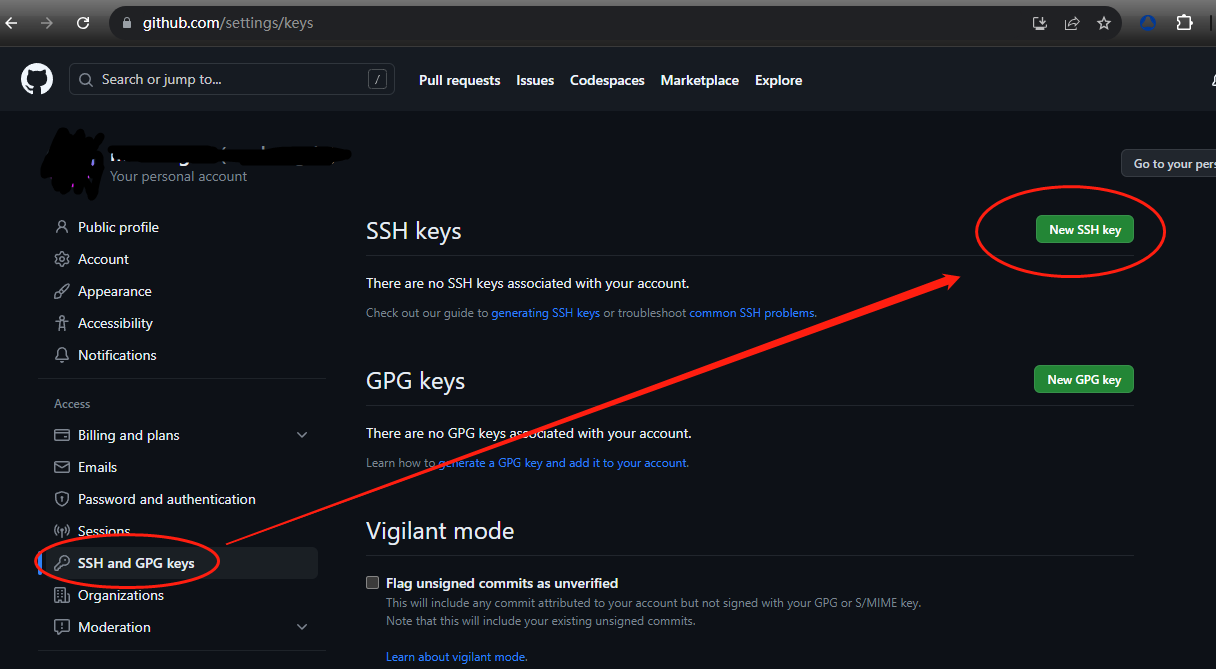Click the browser back arrow

click(12, 22)
